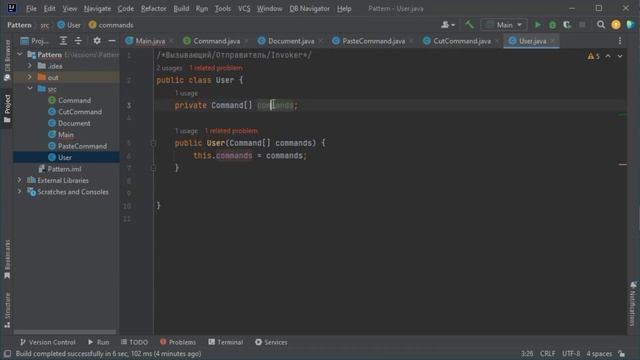
Task: Open the Problems tool window
Action: (x=178, y=342)
